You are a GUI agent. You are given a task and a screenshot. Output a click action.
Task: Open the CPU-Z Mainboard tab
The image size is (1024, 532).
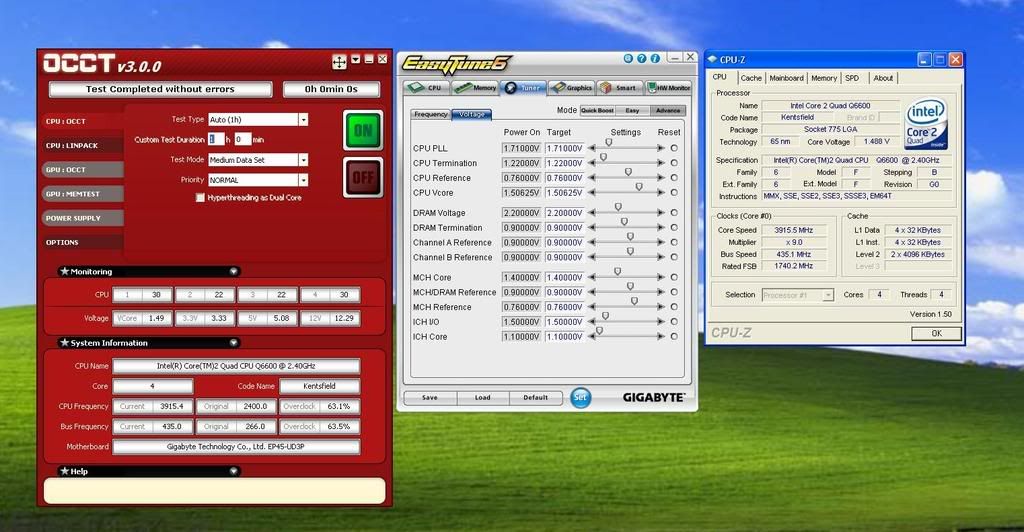point(786,78)
